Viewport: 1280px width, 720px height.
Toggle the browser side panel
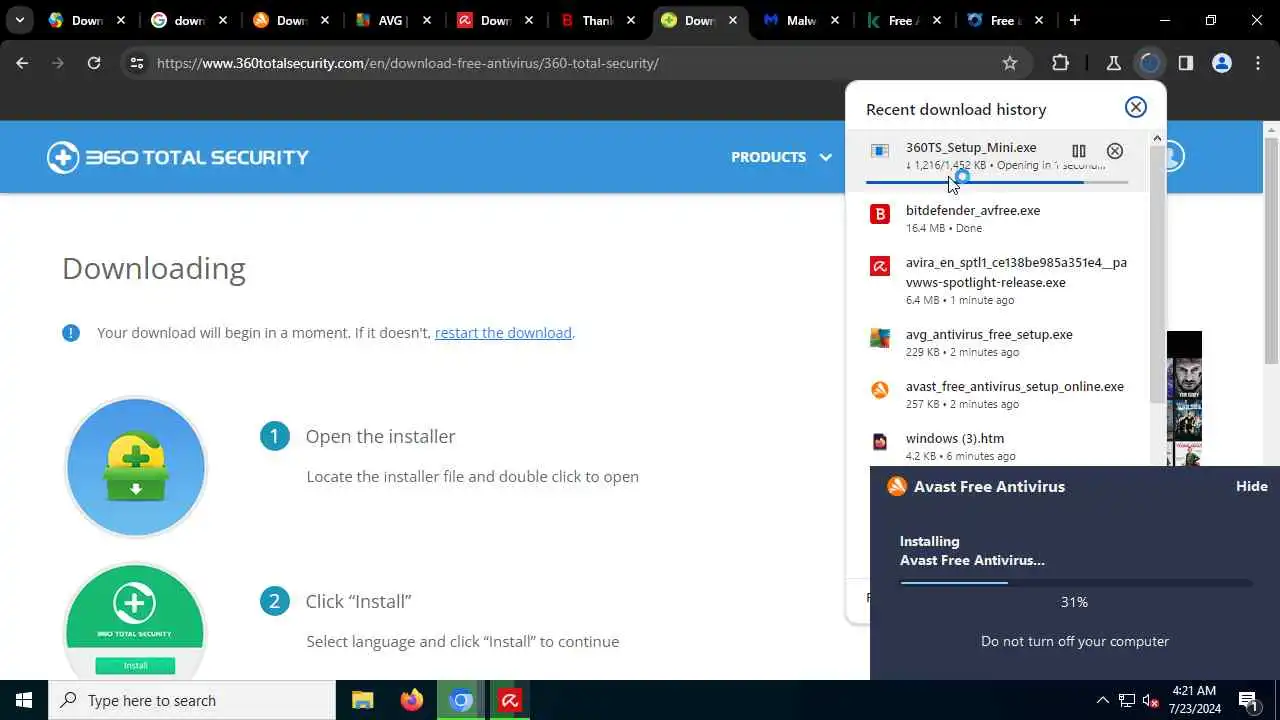(1186, 63)
